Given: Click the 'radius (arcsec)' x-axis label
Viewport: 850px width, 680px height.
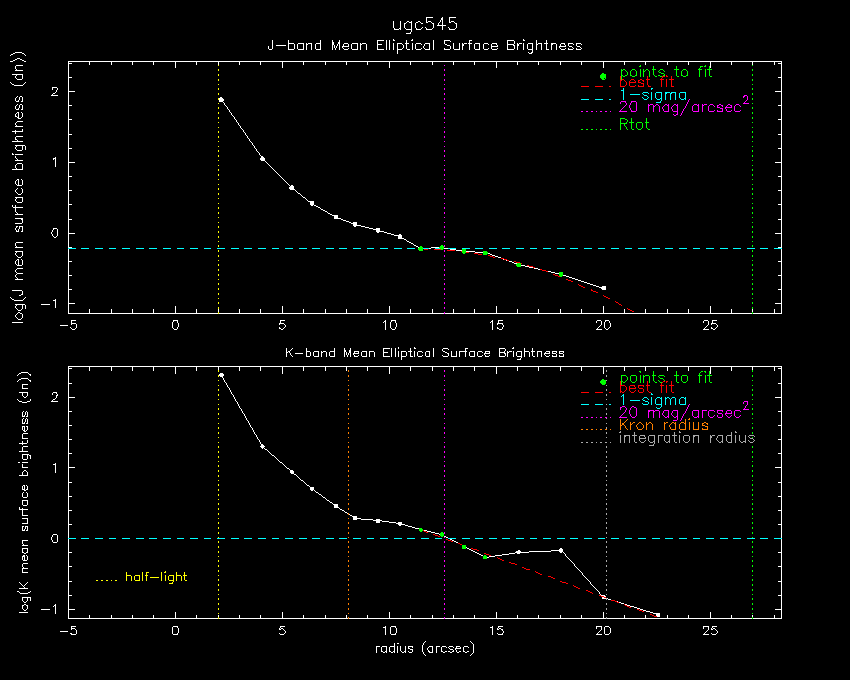Looking at the screenshot, I should pyautogui.click(x=424, y=649).
